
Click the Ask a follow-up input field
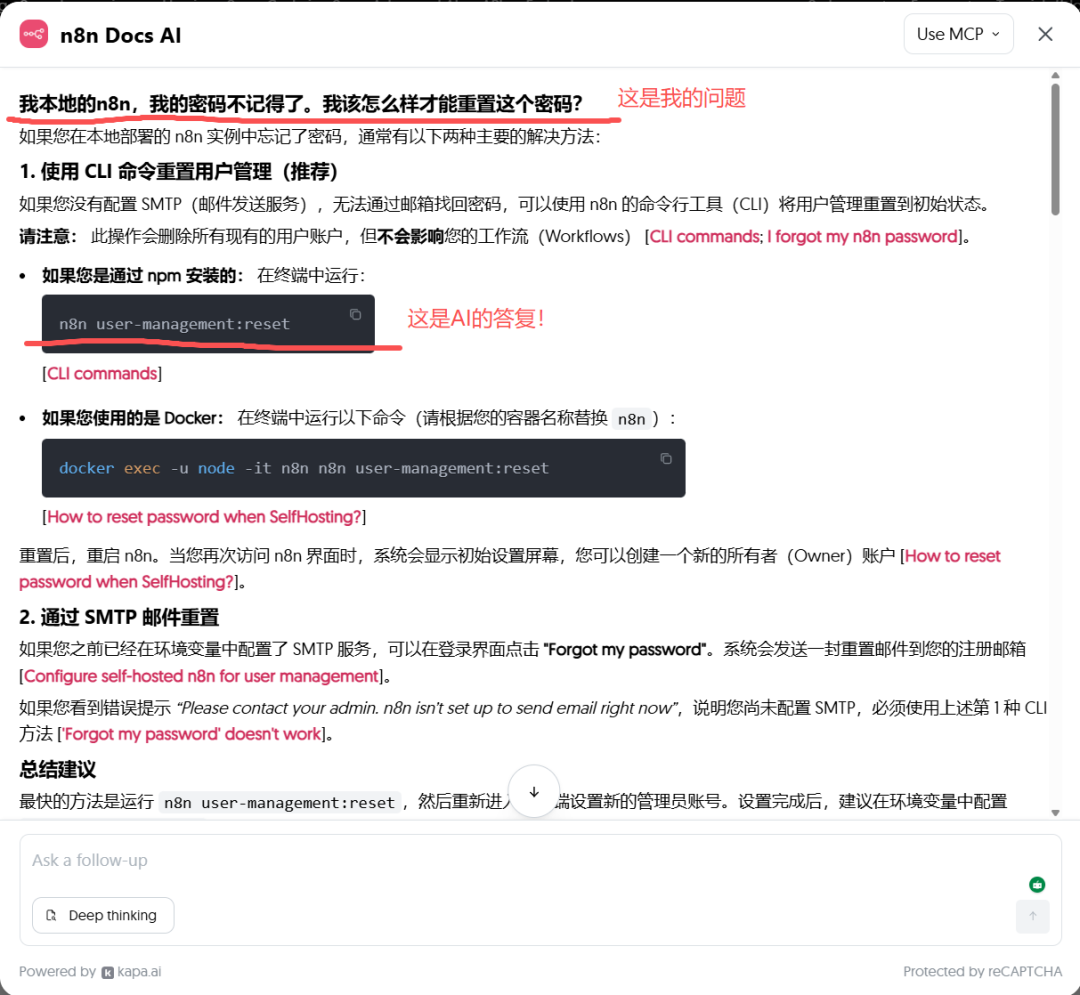point(400,860)
